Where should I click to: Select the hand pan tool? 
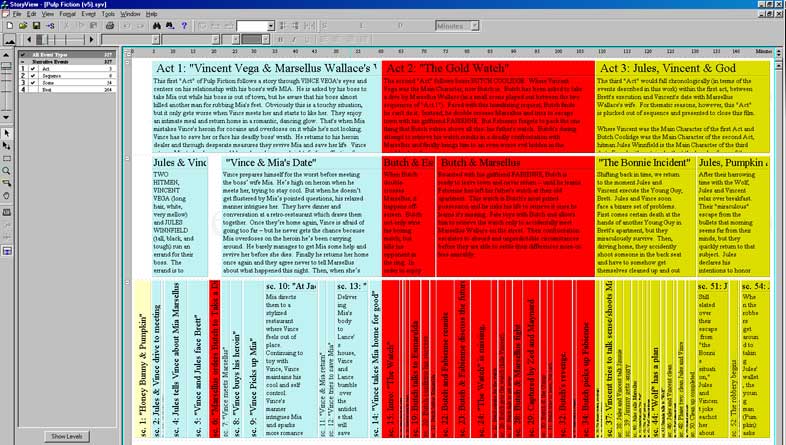point(7,196)
